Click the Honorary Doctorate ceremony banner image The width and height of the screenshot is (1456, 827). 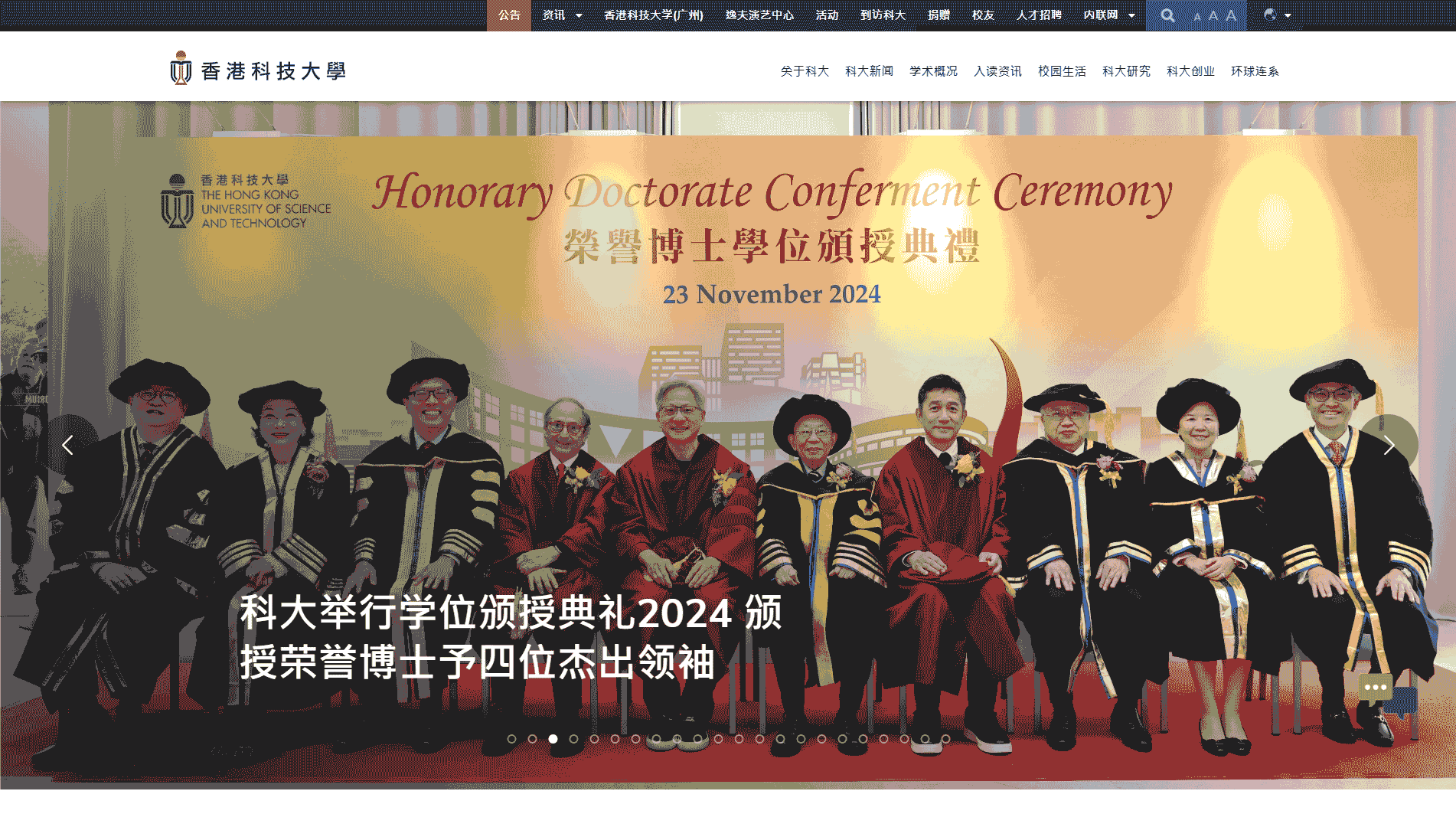coord(728,445)
